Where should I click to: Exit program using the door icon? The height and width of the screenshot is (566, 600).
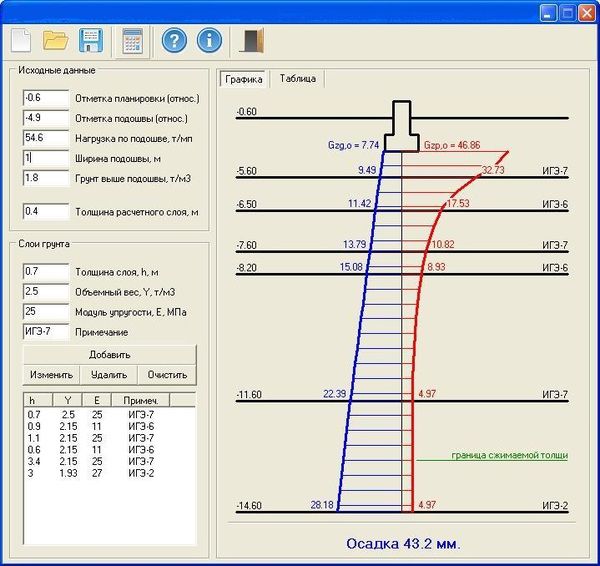[x=252, y=40]
